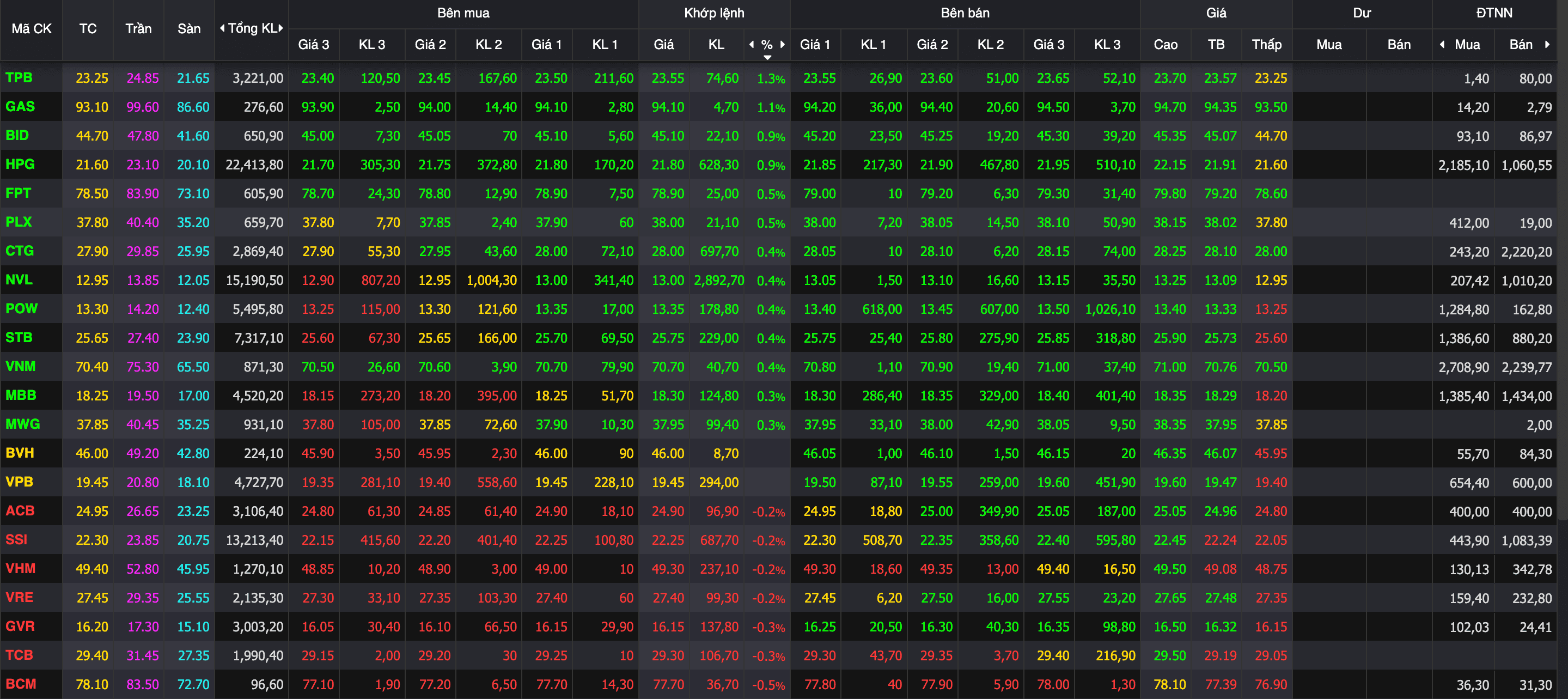Viewport: 1568px width, 699px height.
Task: Click HPG total volume 22,413,80
Action: [x=254, y=165]
